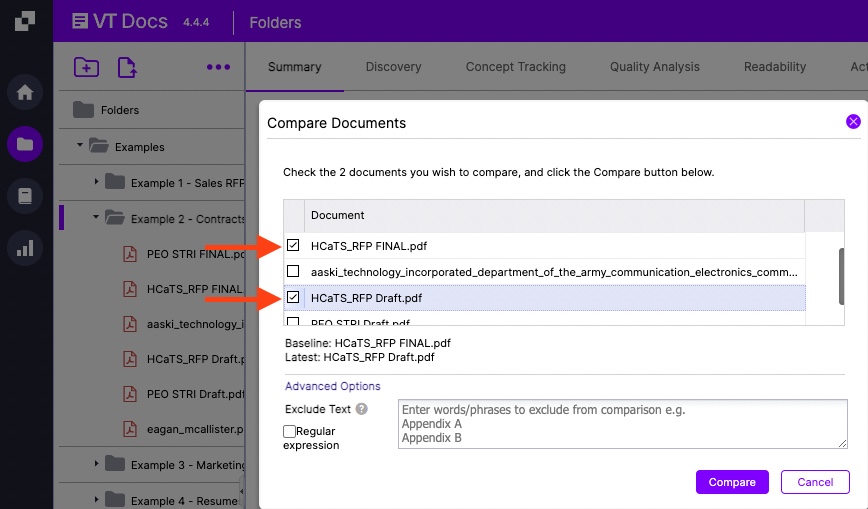This screenshot has height=509, width=868.
Task: Open the bar chart reports icon
Action: pos(25,248)
